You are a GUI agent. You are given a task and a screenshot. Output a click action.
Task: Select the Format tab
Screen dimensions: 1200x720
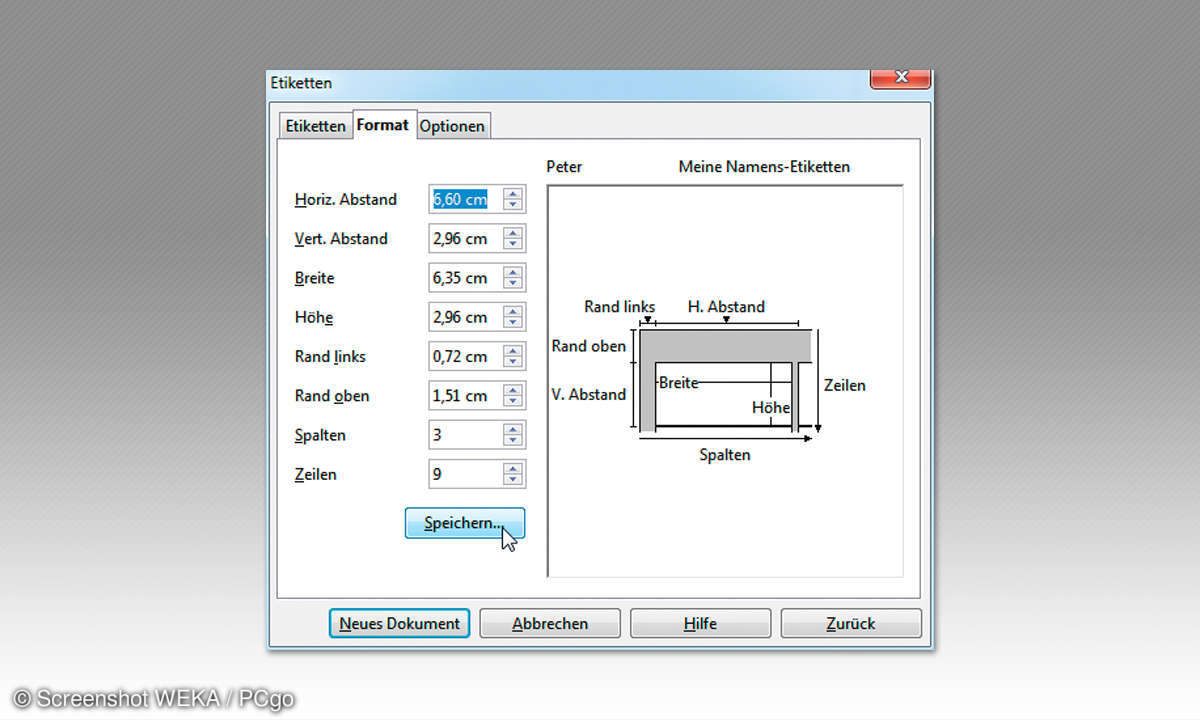click(x=383, y=125)
